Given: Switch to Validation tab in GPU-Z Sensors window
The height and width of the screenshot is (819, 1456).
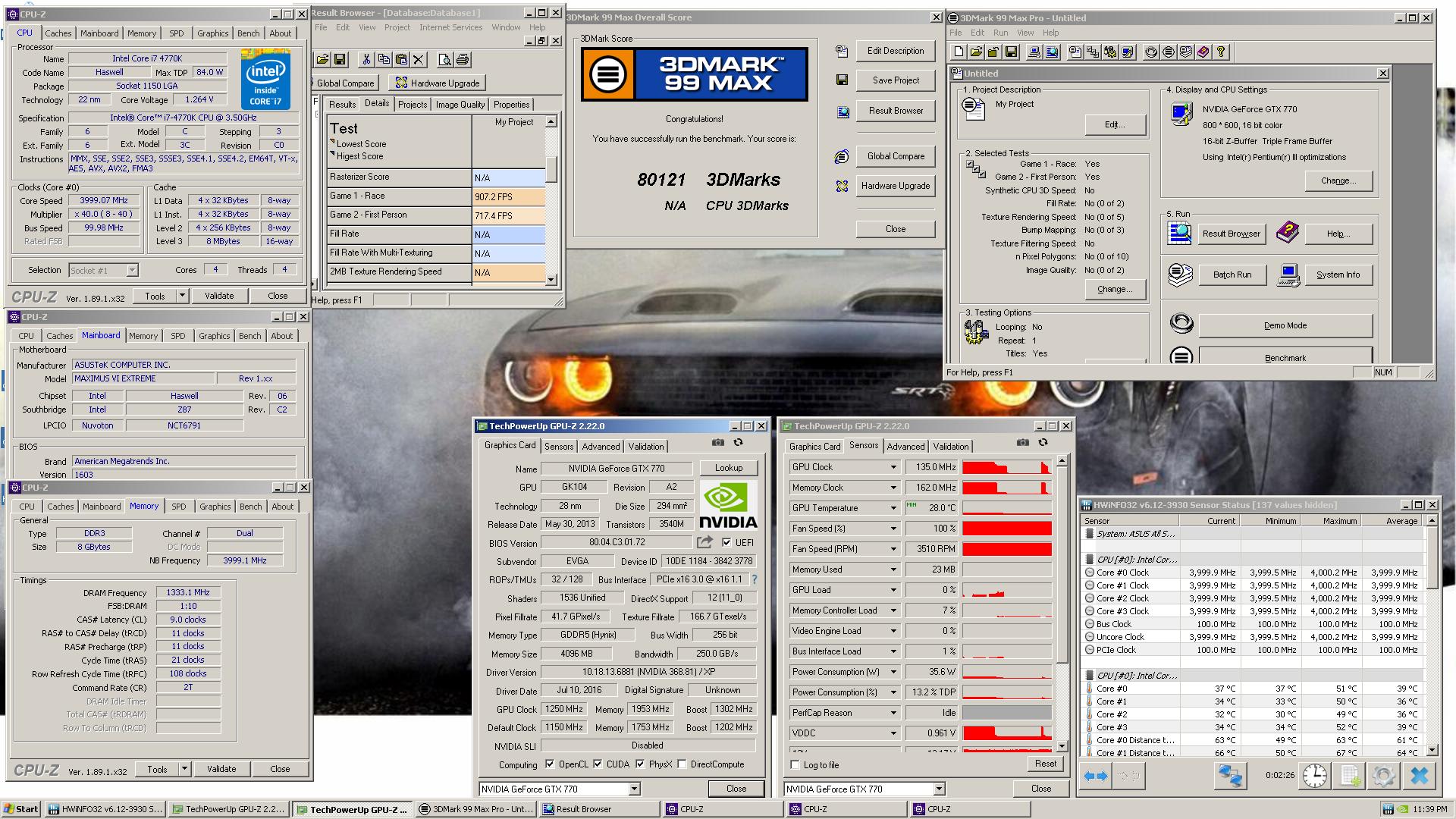Looking at the screenshot, I should [950, 447].
